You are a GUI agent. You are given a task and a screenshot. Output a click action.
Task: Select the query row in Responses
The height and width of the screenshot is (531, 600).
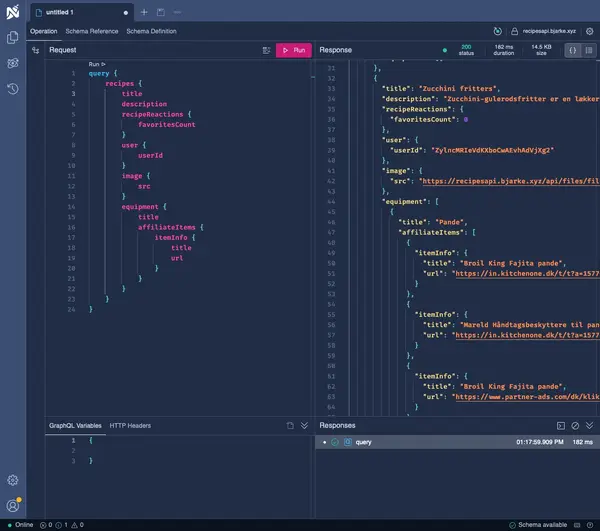[x=456, y=442]
